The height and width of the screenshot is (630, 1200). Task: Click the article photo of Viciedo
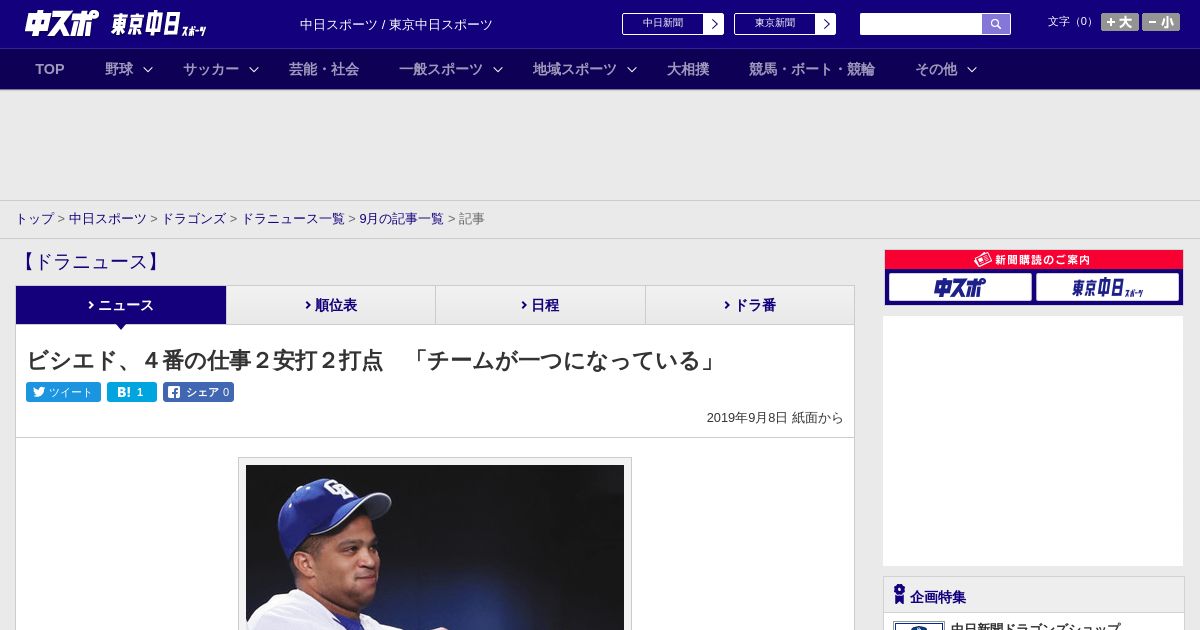tap(435, 547)
